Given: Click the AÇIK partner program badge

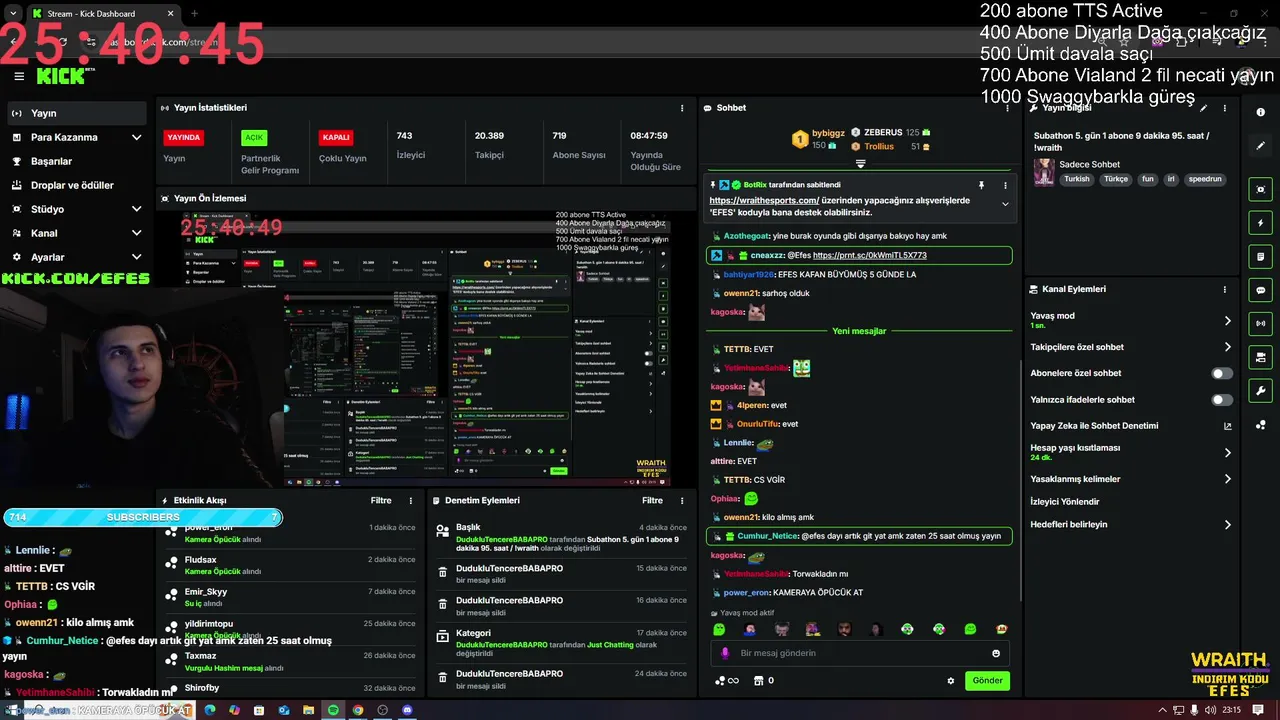Looking at the screenshot, I should coord(254,137).
